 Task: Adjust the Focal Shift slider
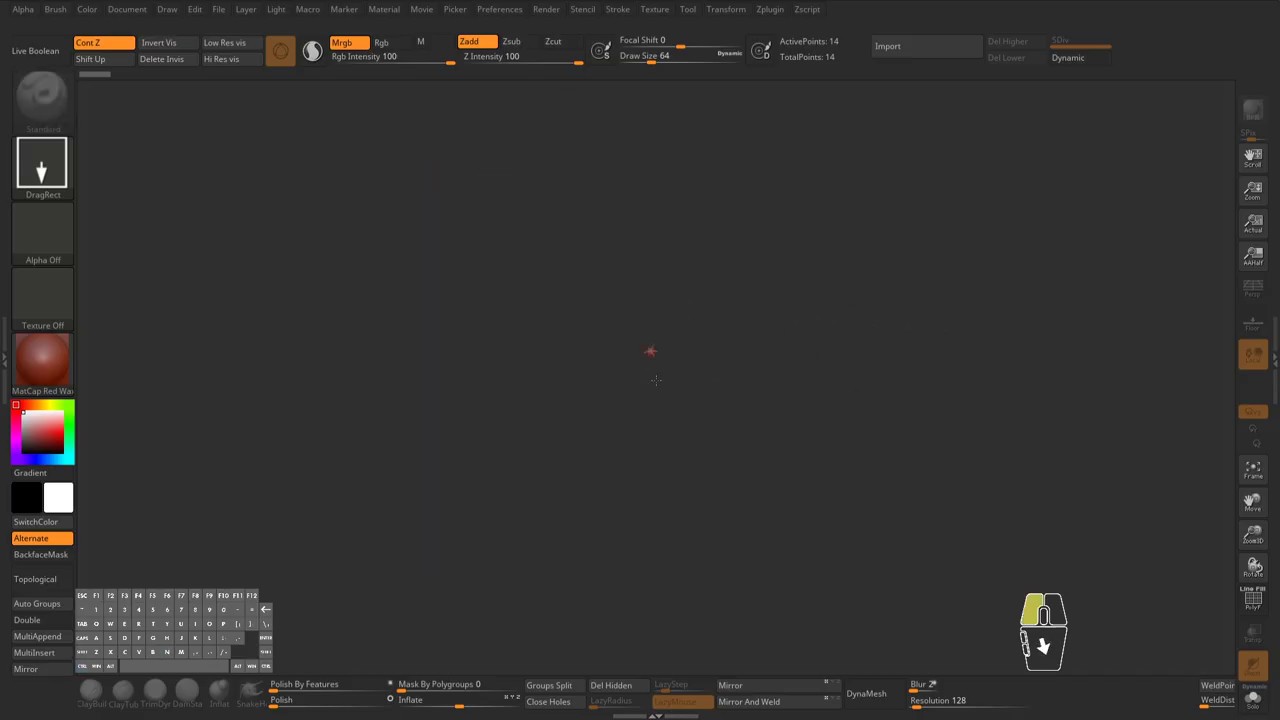click(680, 41)
